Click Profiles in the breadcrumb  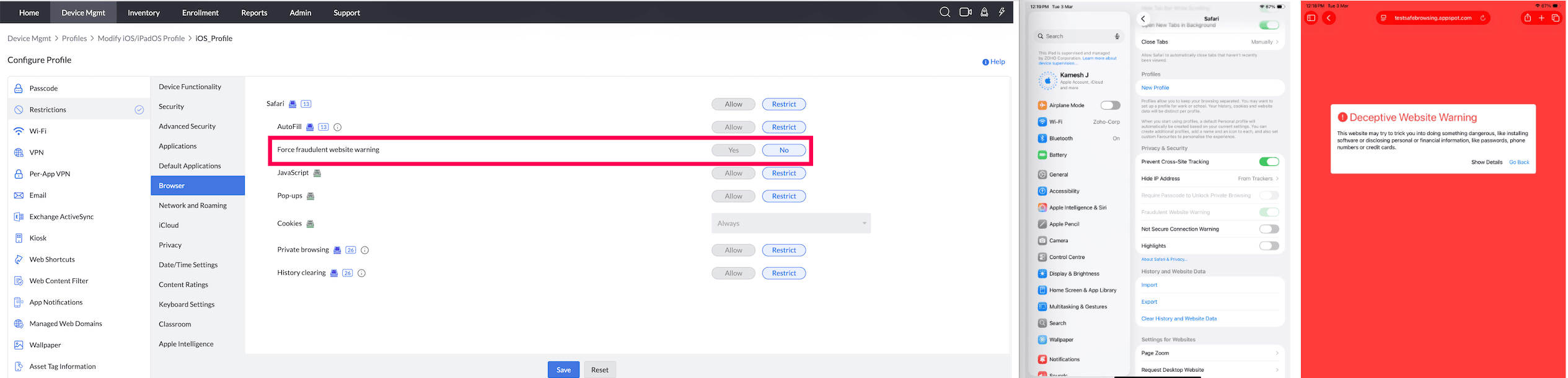pyautogui.click(x=74, y=38)
